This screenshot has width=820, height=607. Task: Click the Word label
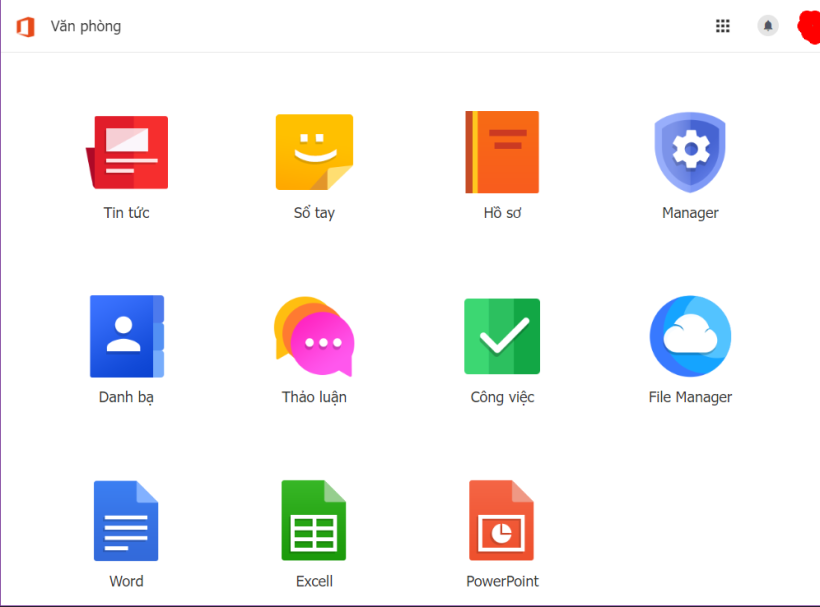pyautogui.click(x=126, y=581)
